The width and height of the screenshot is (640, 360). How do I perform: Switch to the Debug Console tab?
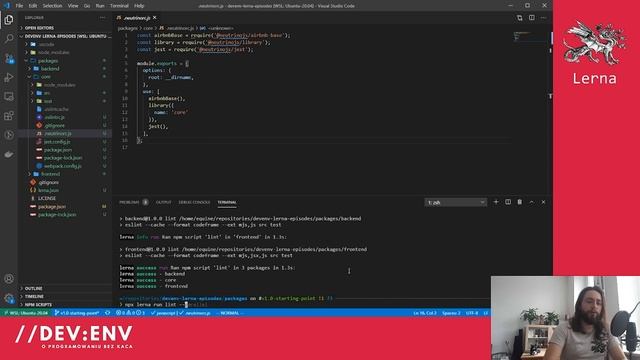[x=194, y=202]
